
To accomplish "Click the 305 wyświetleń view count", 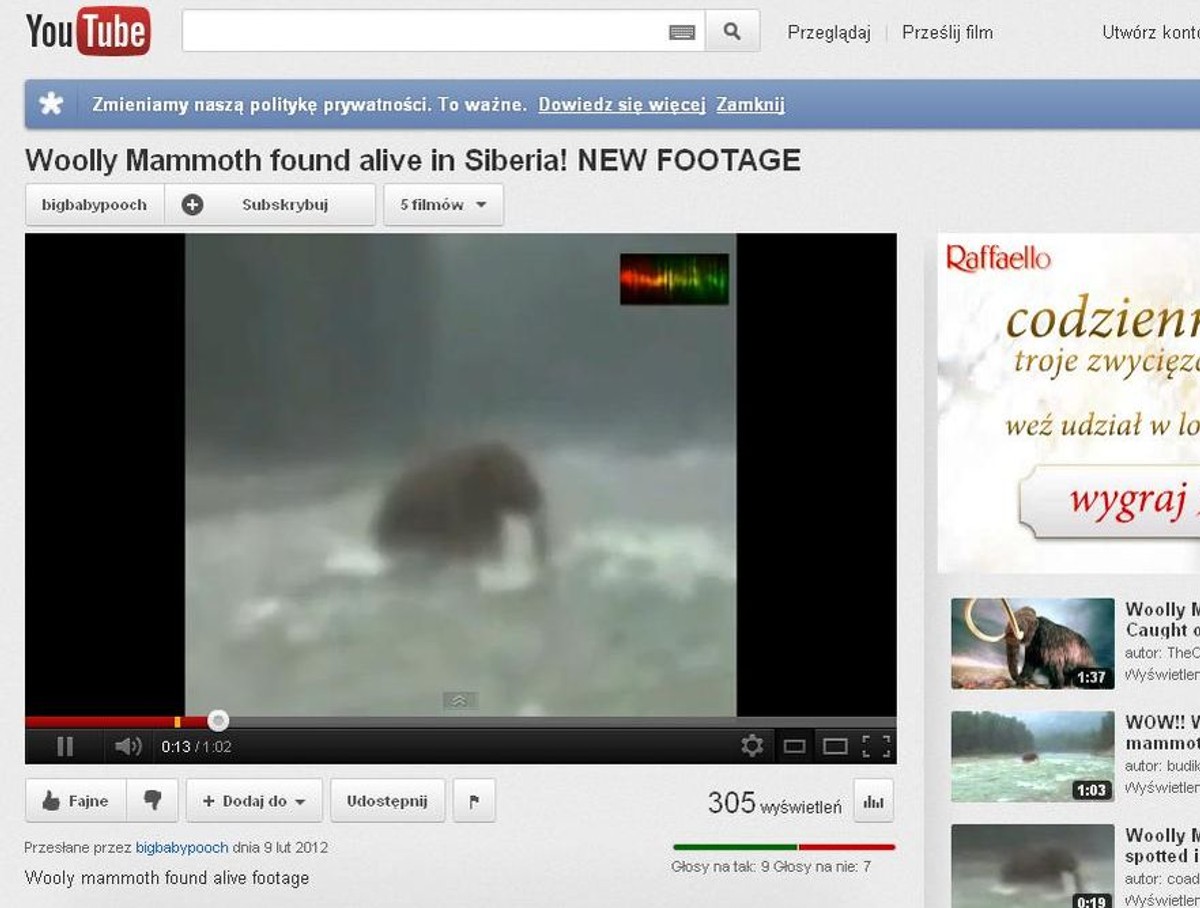I will coord(774,802).
